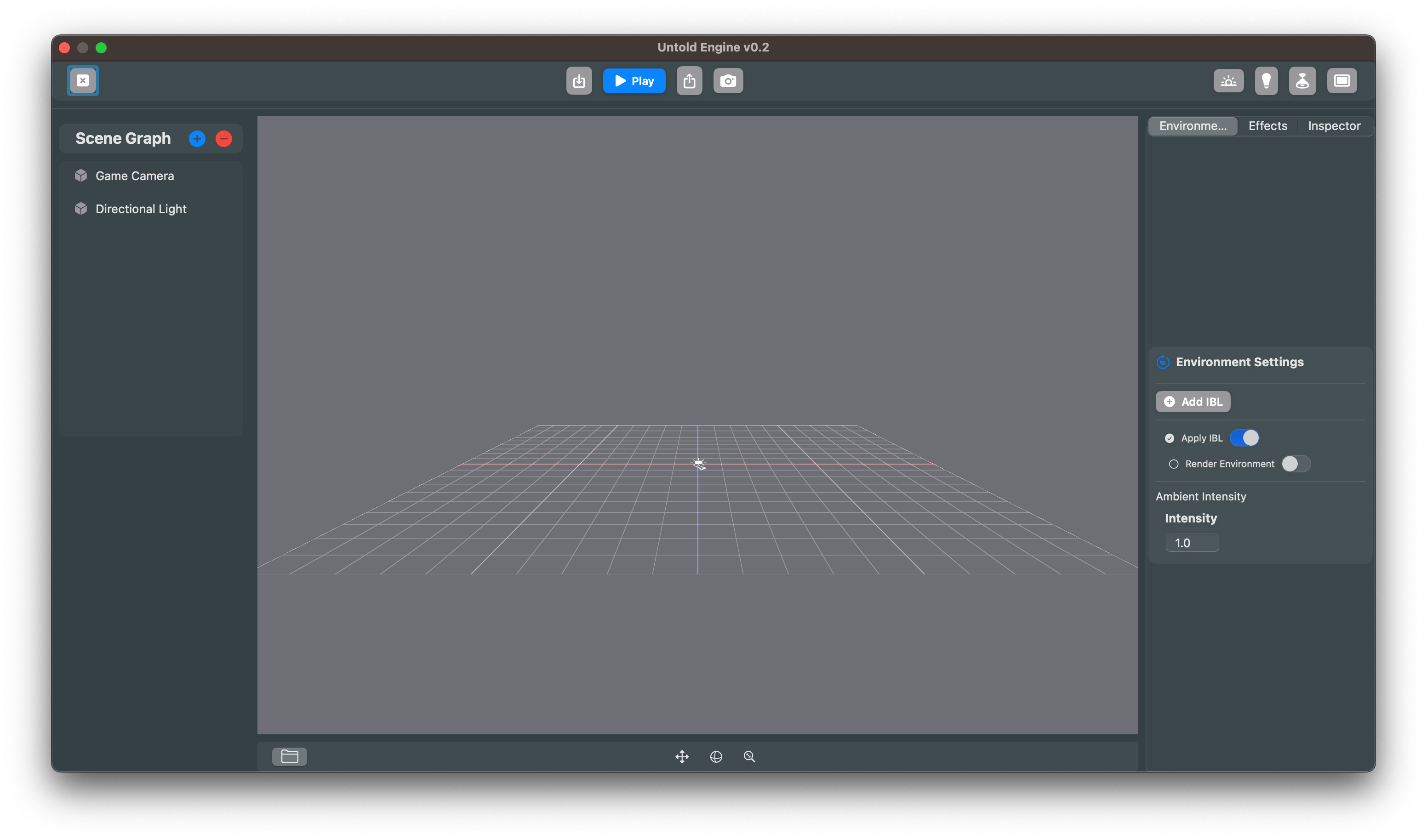This screenshot has width=1427, height=840.
Task: Toggle the Apply IBL switch
Action: pyautogui.click(x=1244, y=437)
